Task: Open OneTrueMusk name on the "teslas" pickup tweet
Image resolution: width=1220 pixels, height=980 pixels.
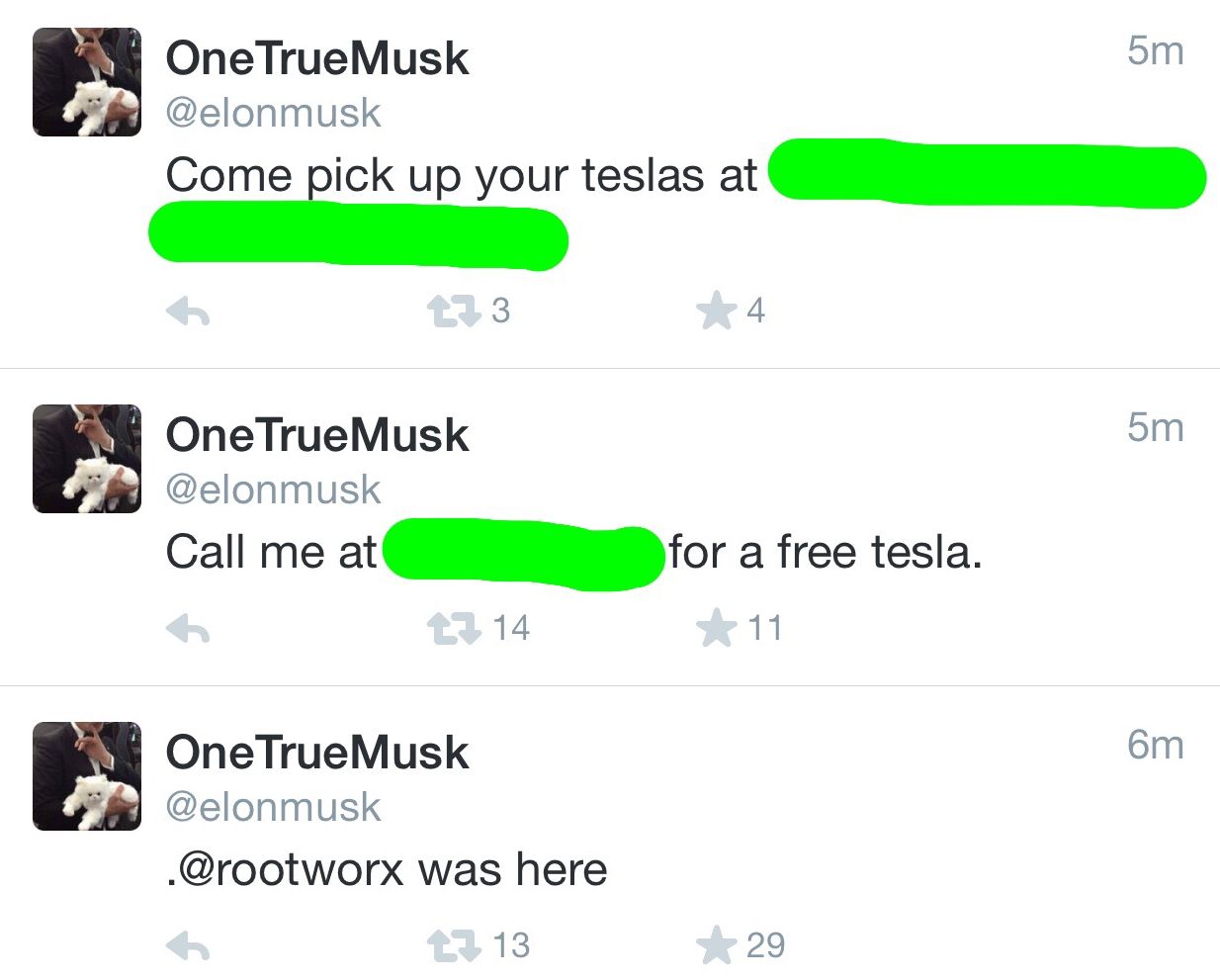Action: [x=316, y=58]
